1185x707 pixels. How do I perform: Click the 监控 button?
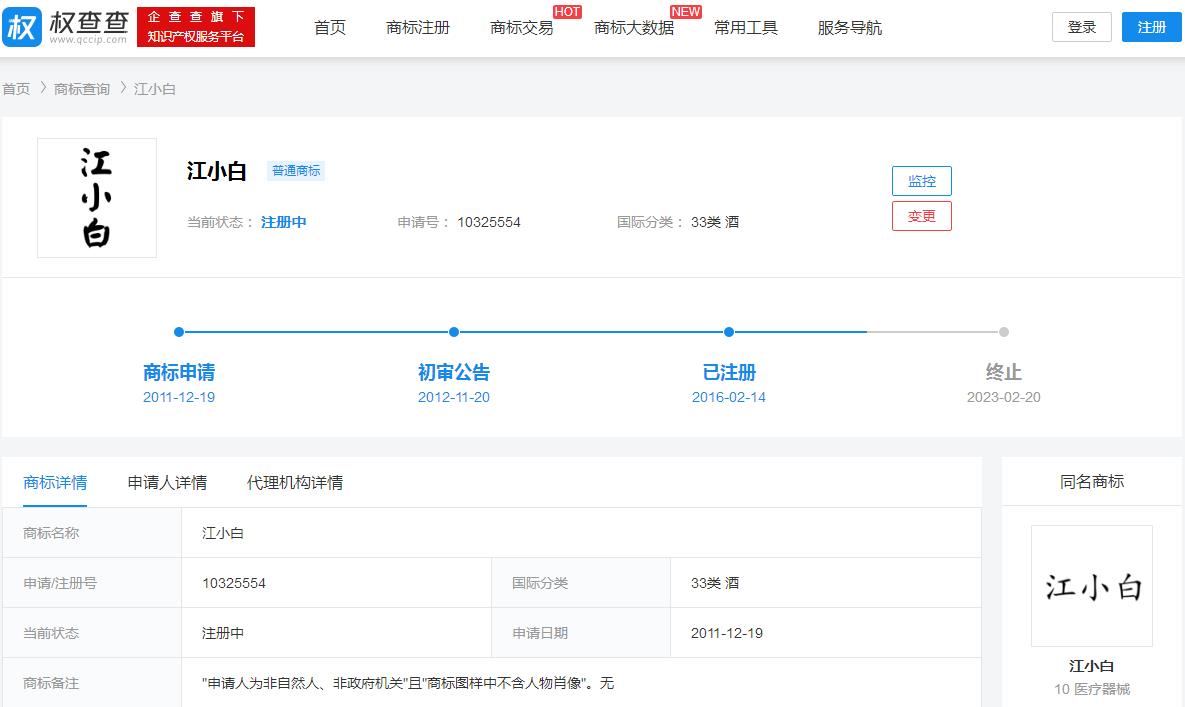pos(921,181)
